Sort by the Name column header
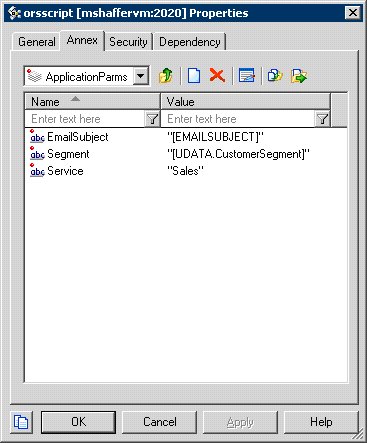Screen dimensions: 367x443 click(92, 101)
